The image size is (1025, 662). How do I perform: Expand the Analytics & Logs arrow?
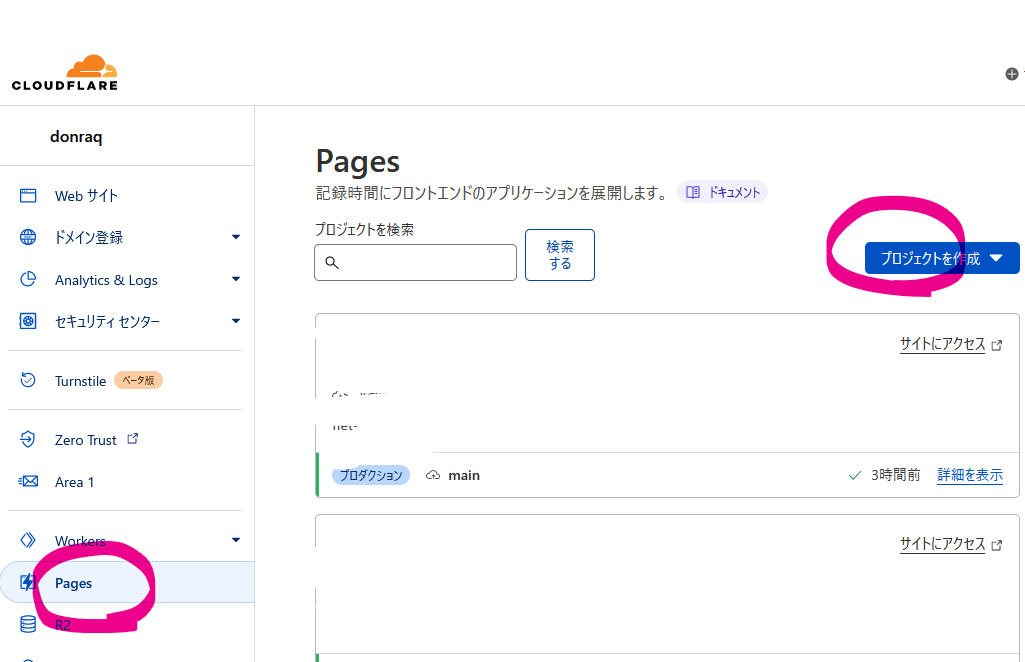[x=236, y=279]
